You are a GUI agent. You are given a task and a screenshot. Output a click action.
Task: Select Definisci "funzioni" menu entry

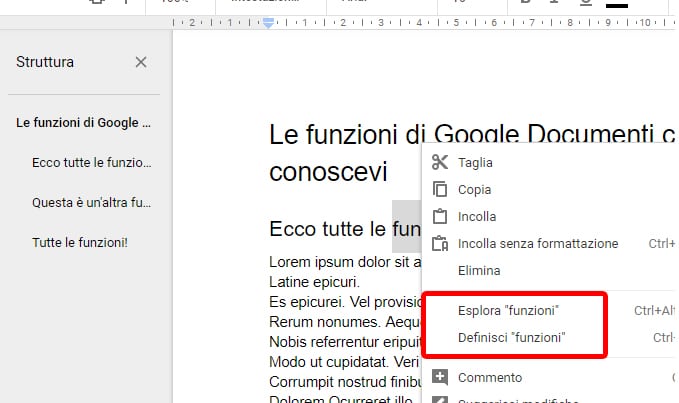(x=511, y=338)
